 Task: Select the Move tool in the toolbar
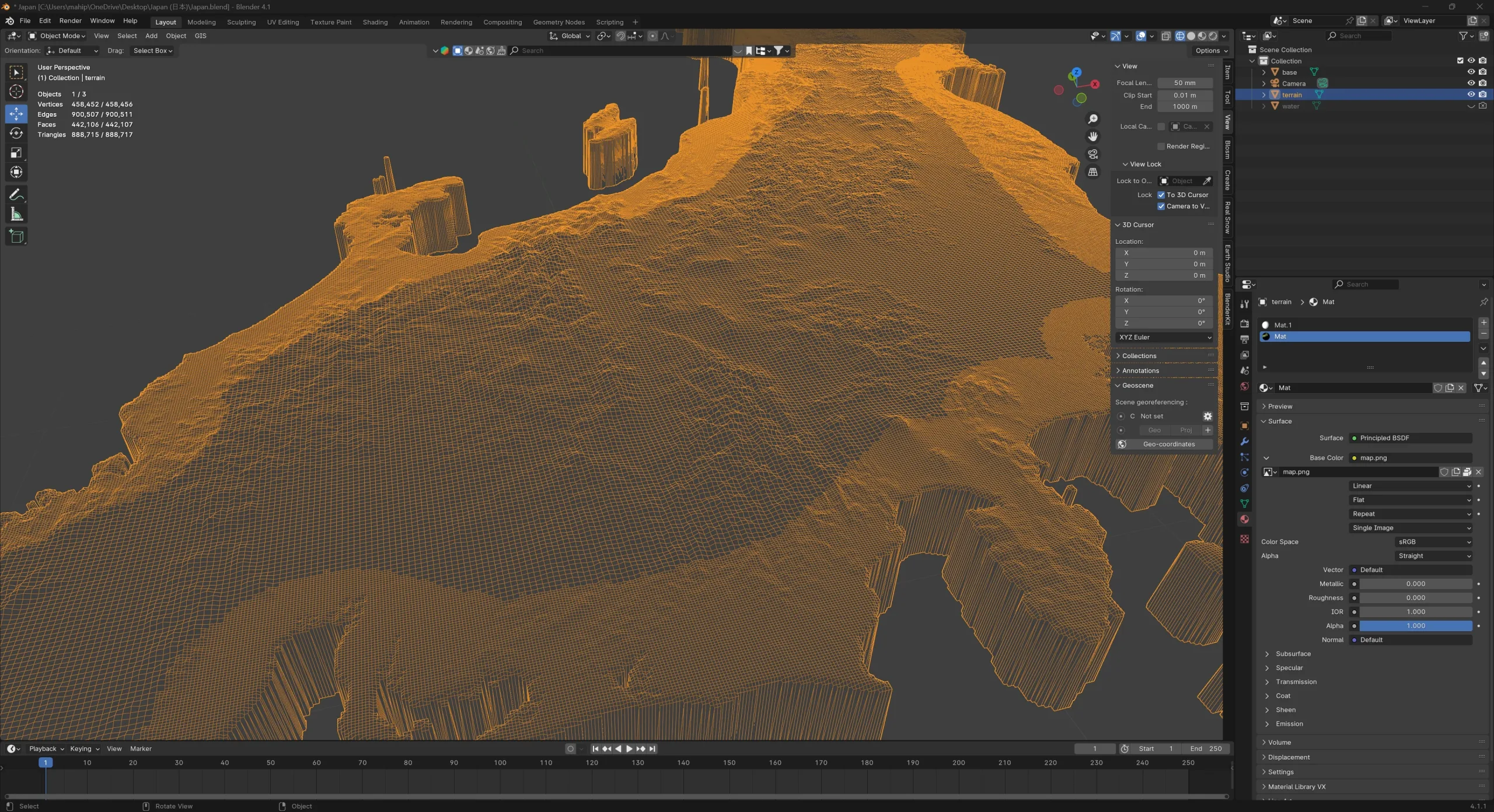point(16,114)
